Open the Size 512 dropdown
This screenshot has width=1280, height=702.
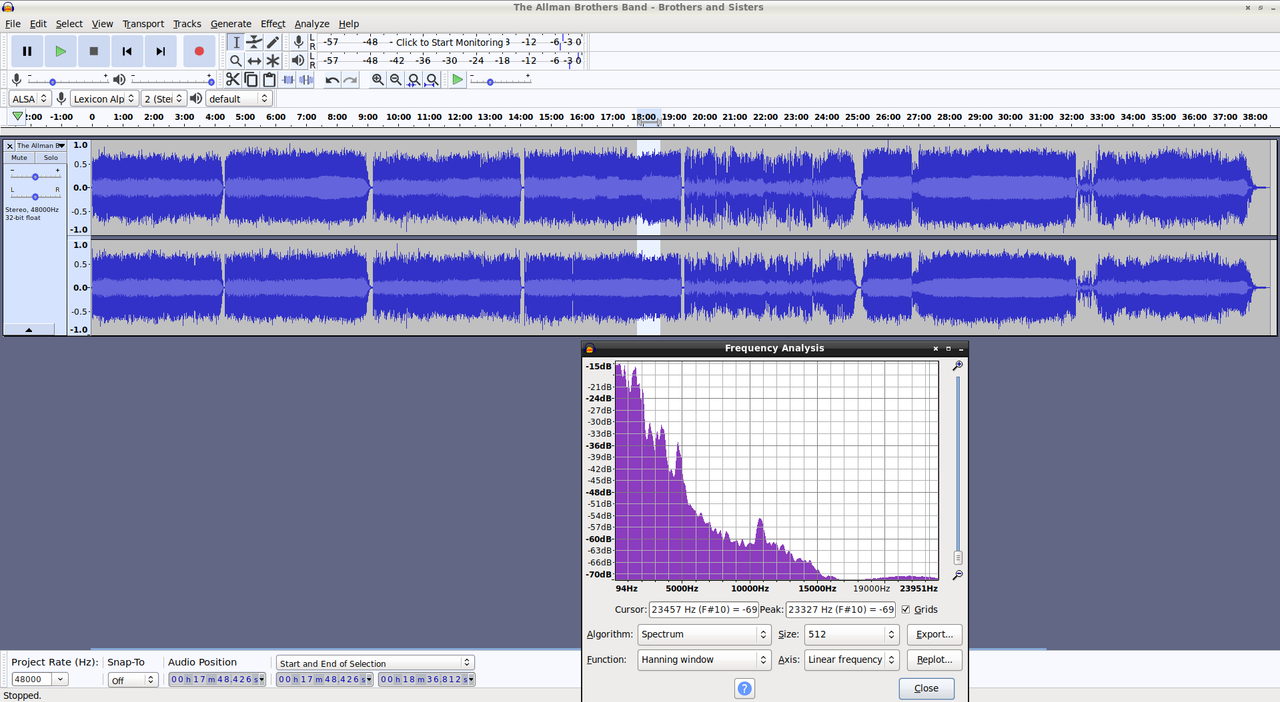coord(851,634)
